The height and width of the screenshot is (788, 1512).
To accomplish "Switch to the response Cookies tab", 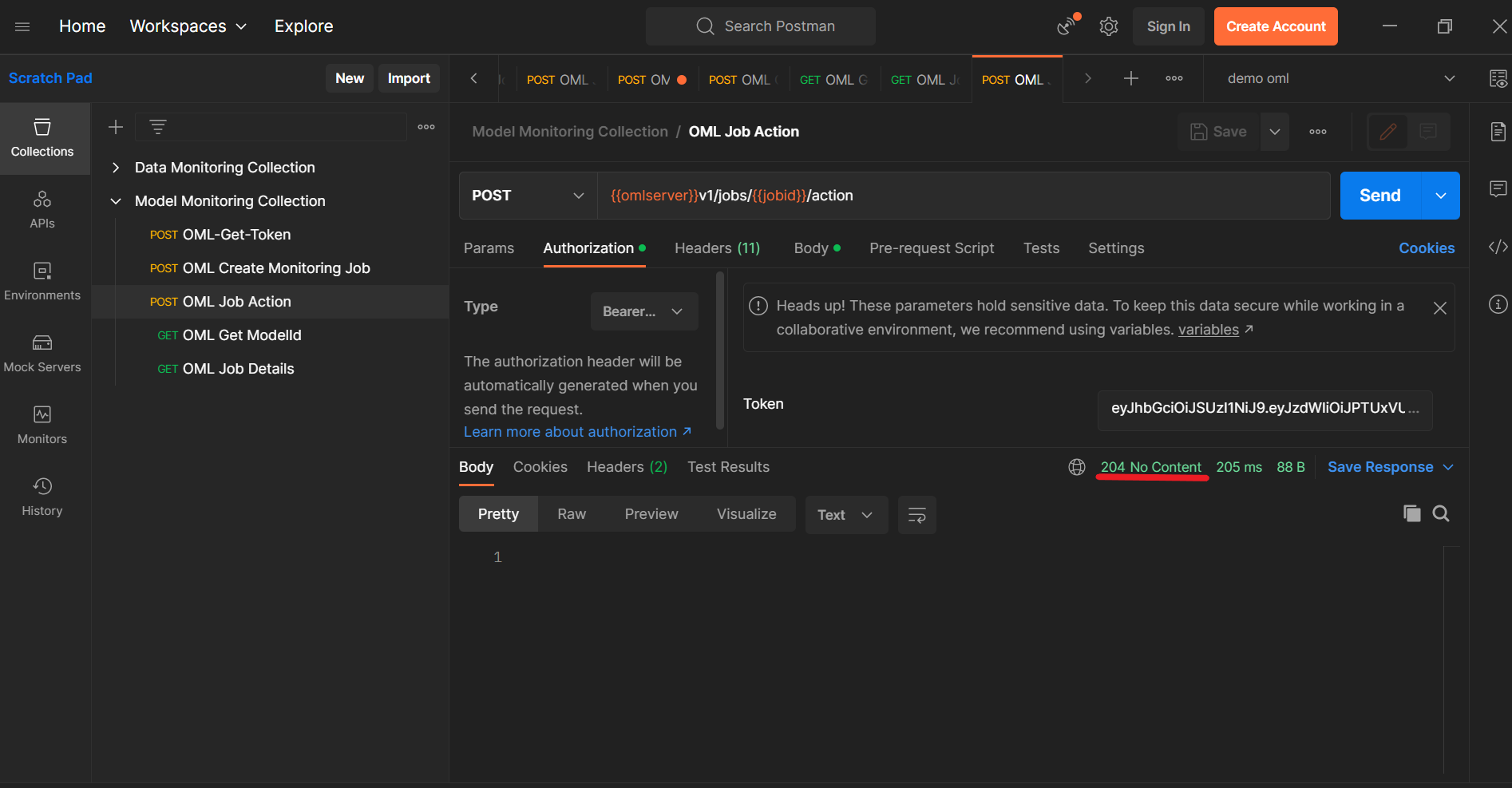I will pos(540,467).
